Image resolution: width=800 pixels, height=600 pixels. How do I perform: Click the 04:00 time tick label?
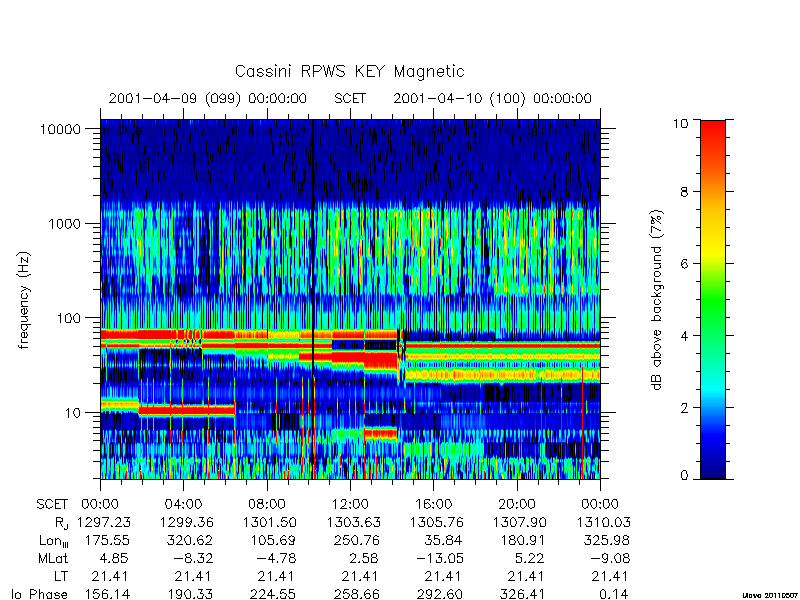pyautogui.click(x=183, y=505)
